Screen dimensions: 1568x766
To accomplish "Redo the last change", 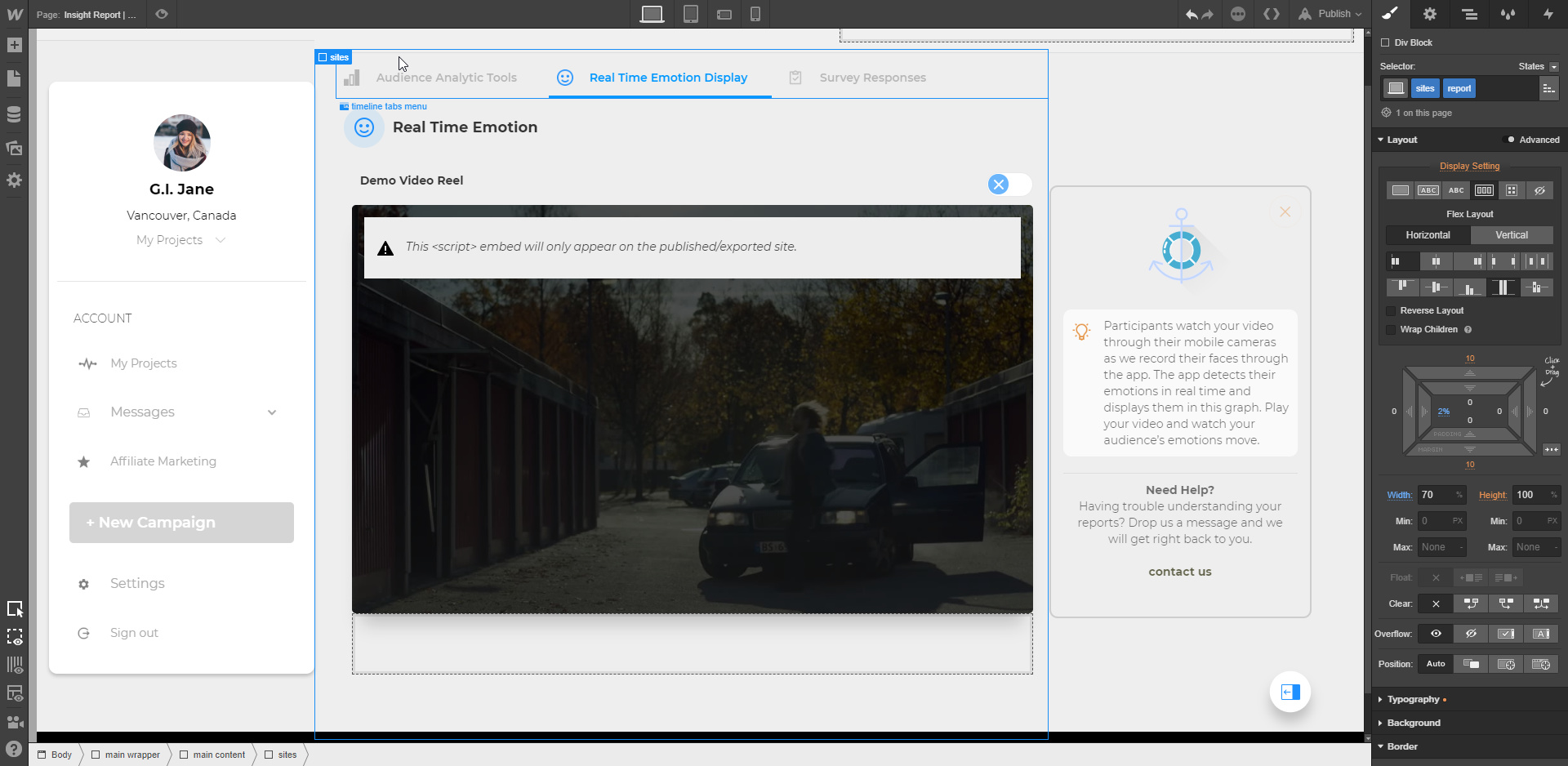I will (1208, 14).
